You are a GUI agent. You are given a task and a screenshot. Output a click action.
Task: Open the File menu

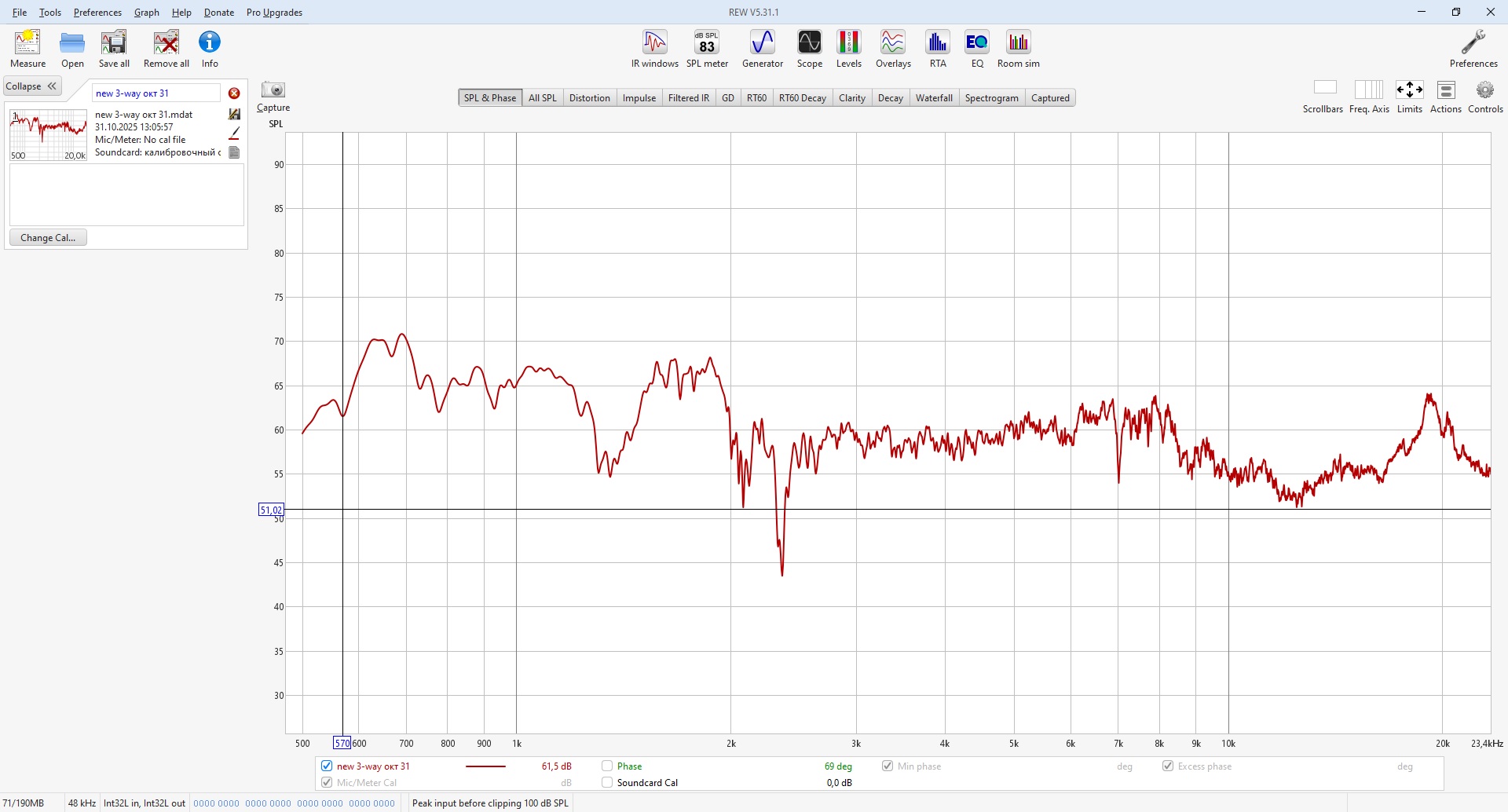(20, 13)
